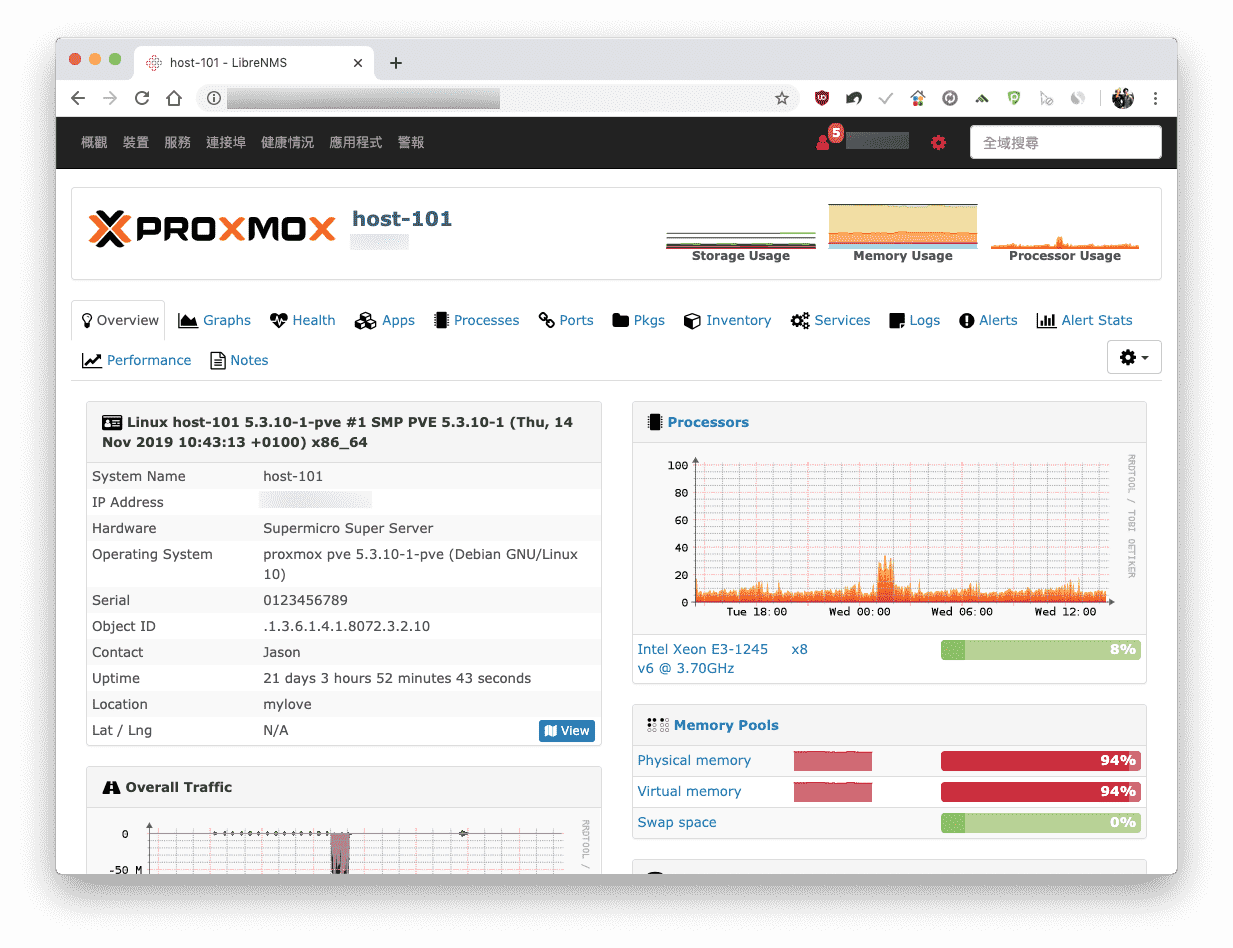Screen dimensions: 1233x948
Task: Open the 健康情況 navigation menu
Action: pos(287,143)
